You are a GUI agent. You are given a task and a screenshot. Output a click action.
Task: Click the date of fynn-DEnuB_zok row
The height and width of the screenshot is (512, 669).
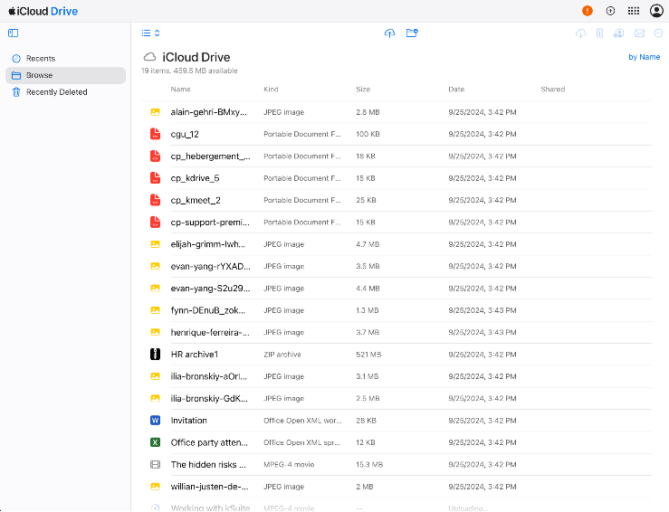pyautogui.click(x=482, y=311)
